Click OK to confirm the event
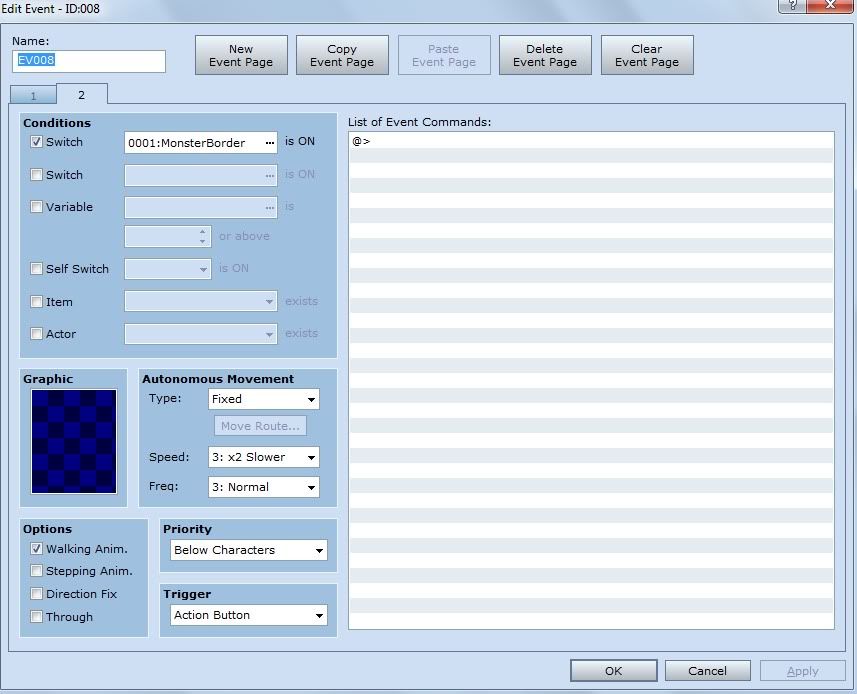The height and width of the screenshot is (694, 857). [x=613, y=671]
